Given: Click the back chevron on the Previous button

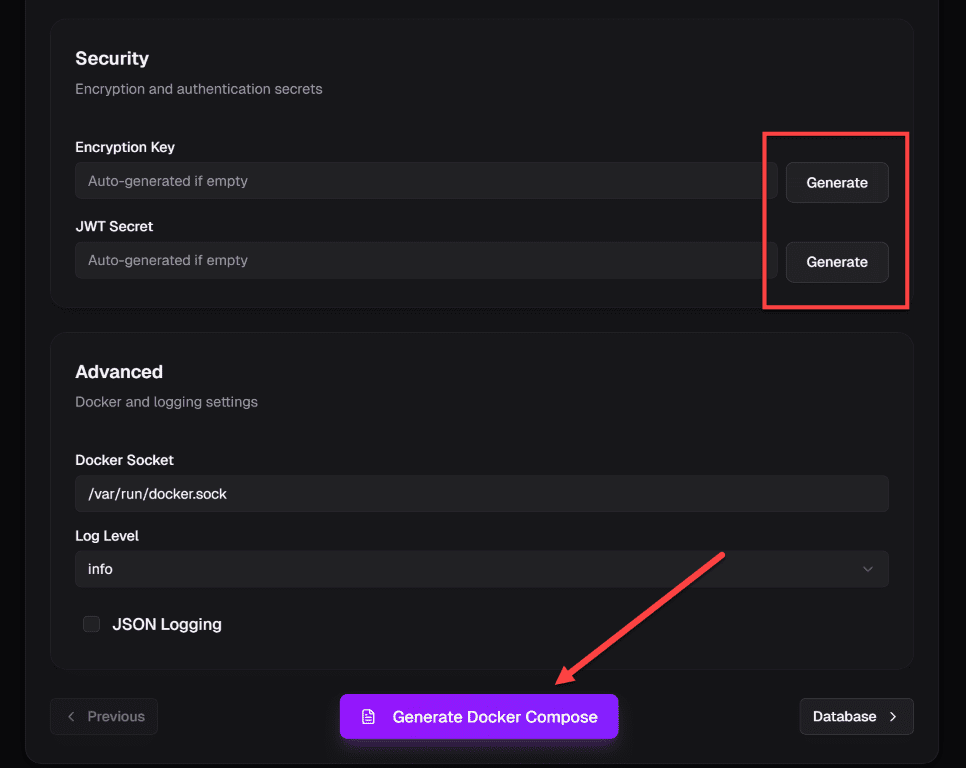Looking at the screenshot, I should pyautogui.click(x=70, y=716).
